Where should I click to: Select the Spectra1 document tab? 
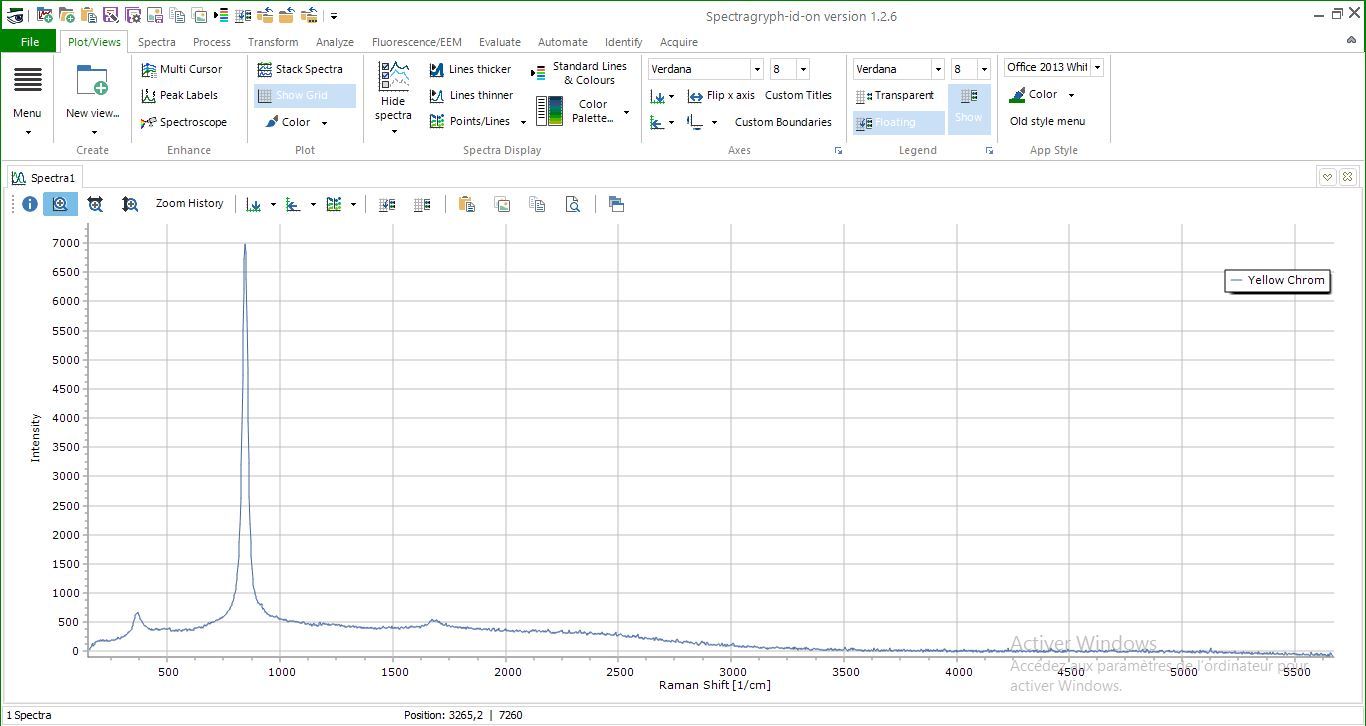(x=44, y=178)
